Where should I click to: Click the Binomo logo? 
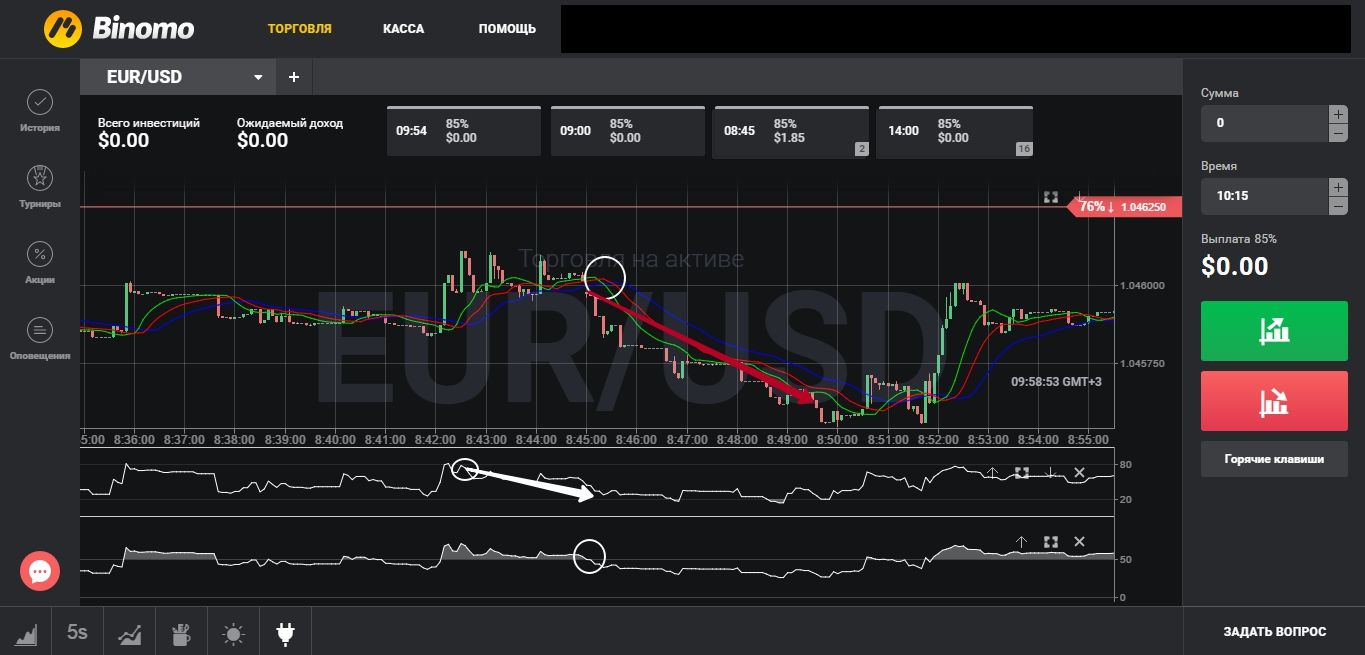120,28
